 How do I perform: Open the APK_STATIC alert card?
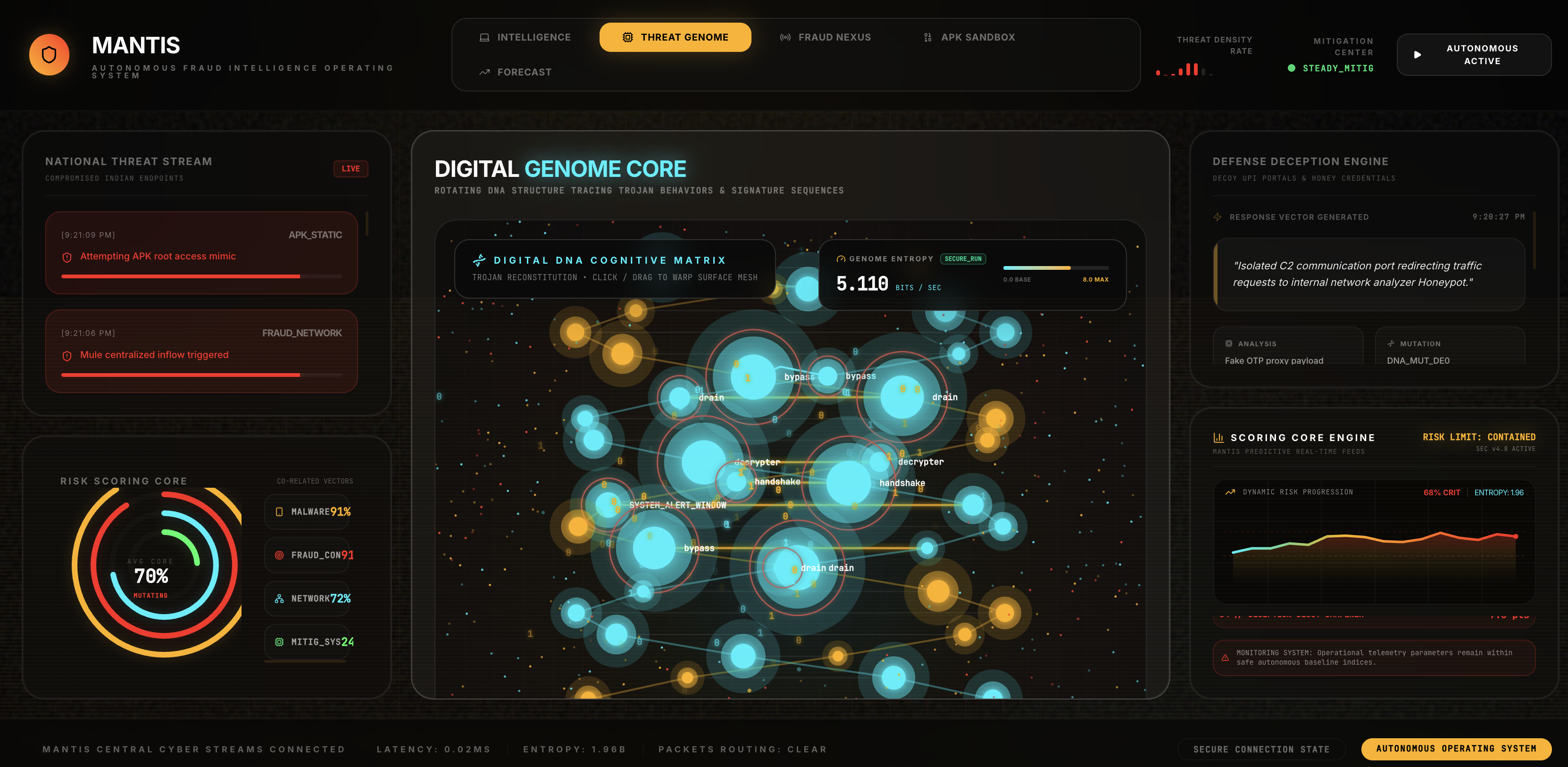coord(201,253)
